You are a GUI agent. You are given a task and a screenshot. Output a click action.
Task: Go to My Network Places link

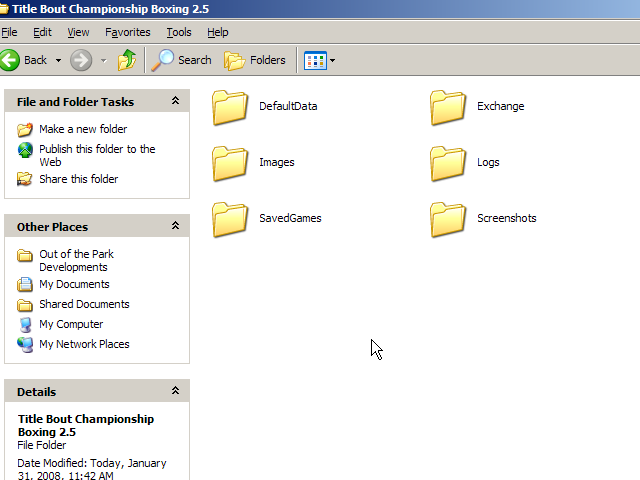pyautogui.click(x=84, y=344)
